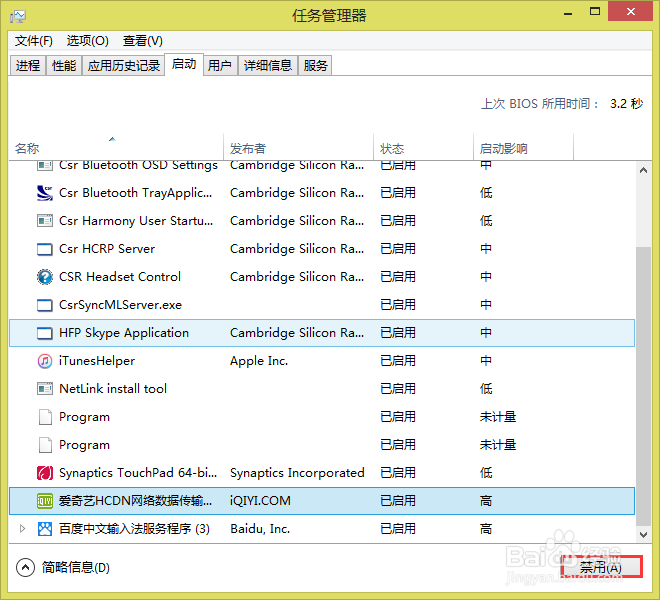660x600 pixels.
Task: Select the Csr HCRP Server icon
Action: tap(45, 249)
